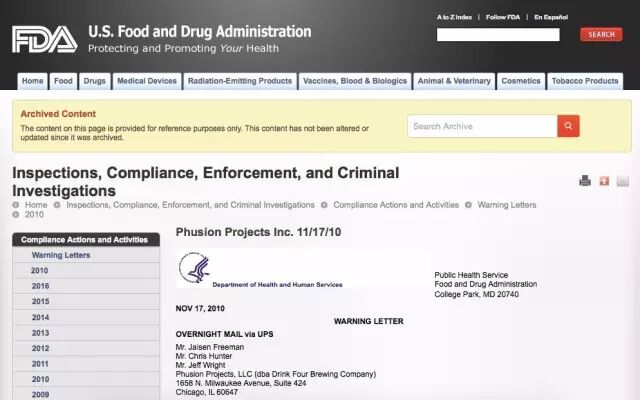Open the Cosmetics navigation tab
Image resolution: width=640 pixels, height=400 pixels.
521,81
